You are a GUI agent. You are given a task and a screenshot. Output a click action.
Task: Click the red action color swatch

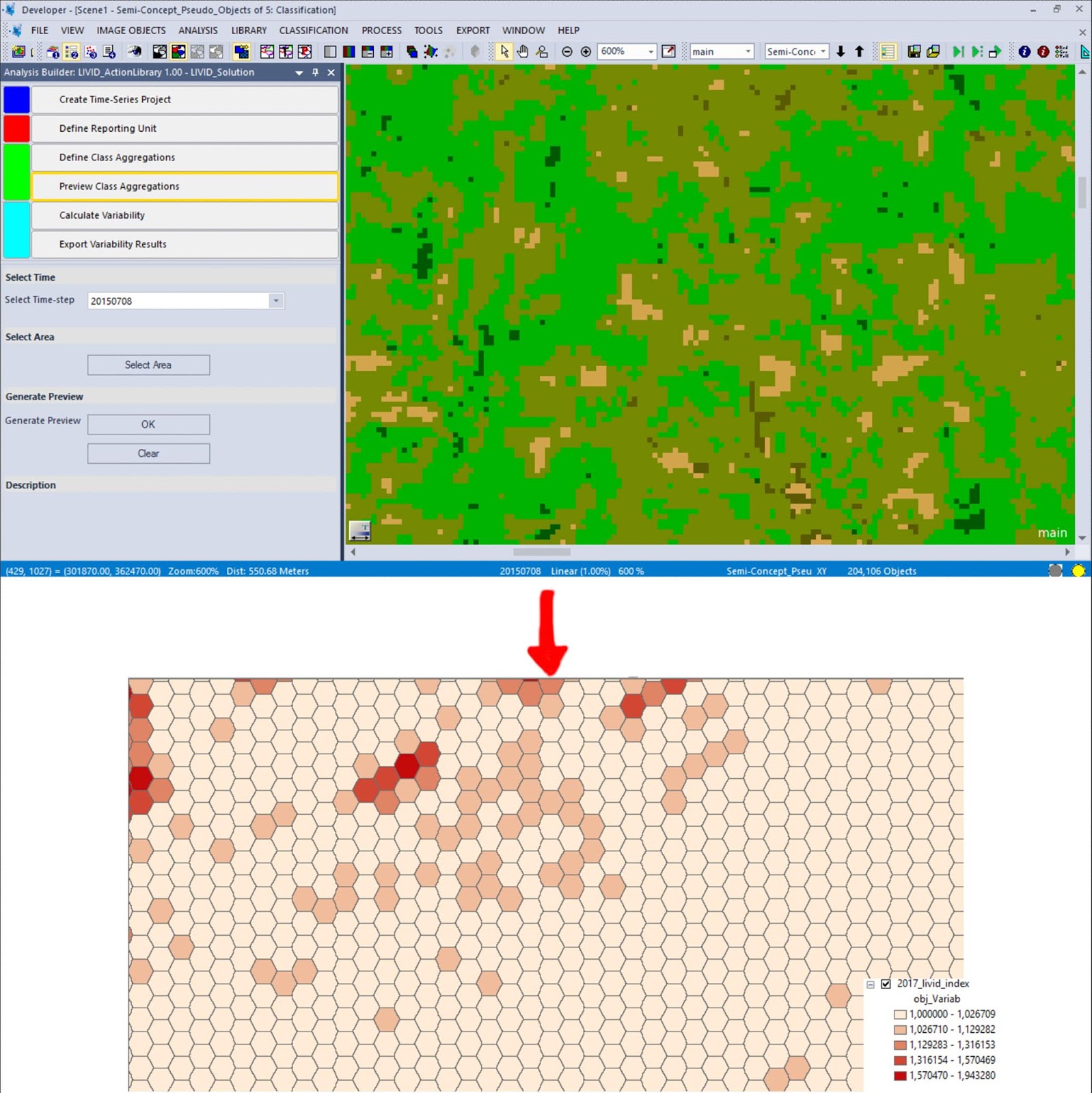coord(16,128)
